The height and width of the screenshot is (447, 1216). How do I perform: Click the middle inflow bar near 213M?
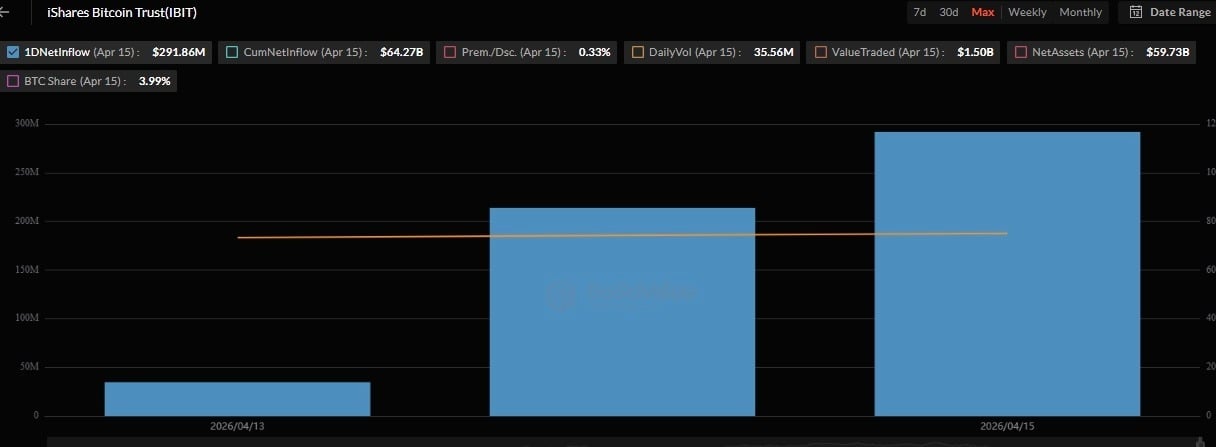pyautogui.click(x=622, y=312)
